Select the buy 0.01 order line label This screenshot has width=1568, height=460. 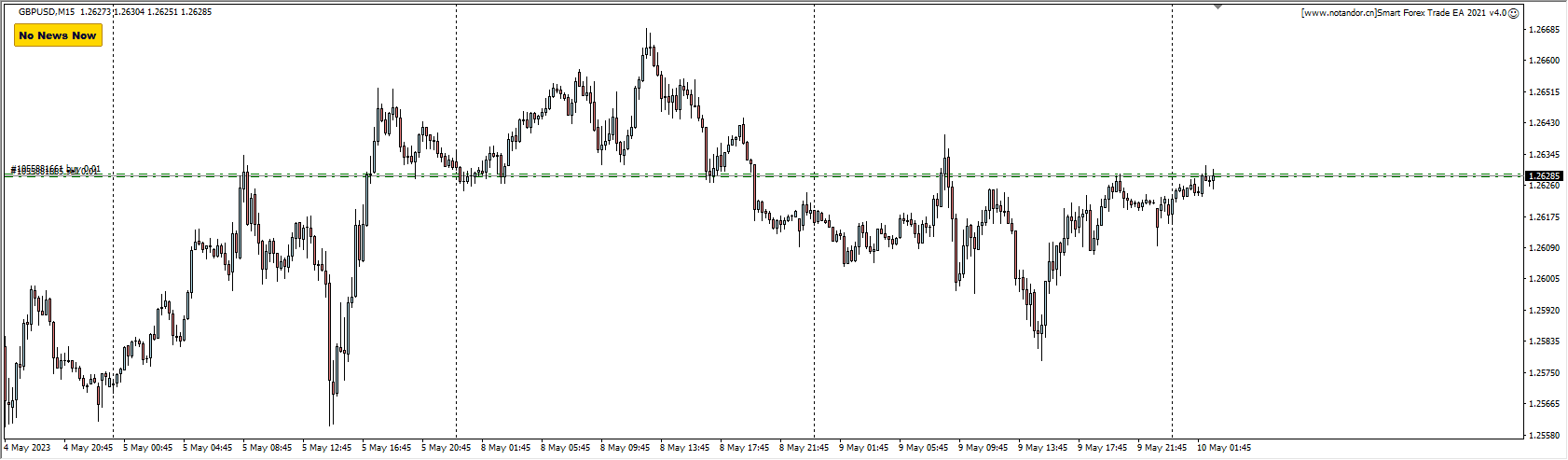(55, 169)
